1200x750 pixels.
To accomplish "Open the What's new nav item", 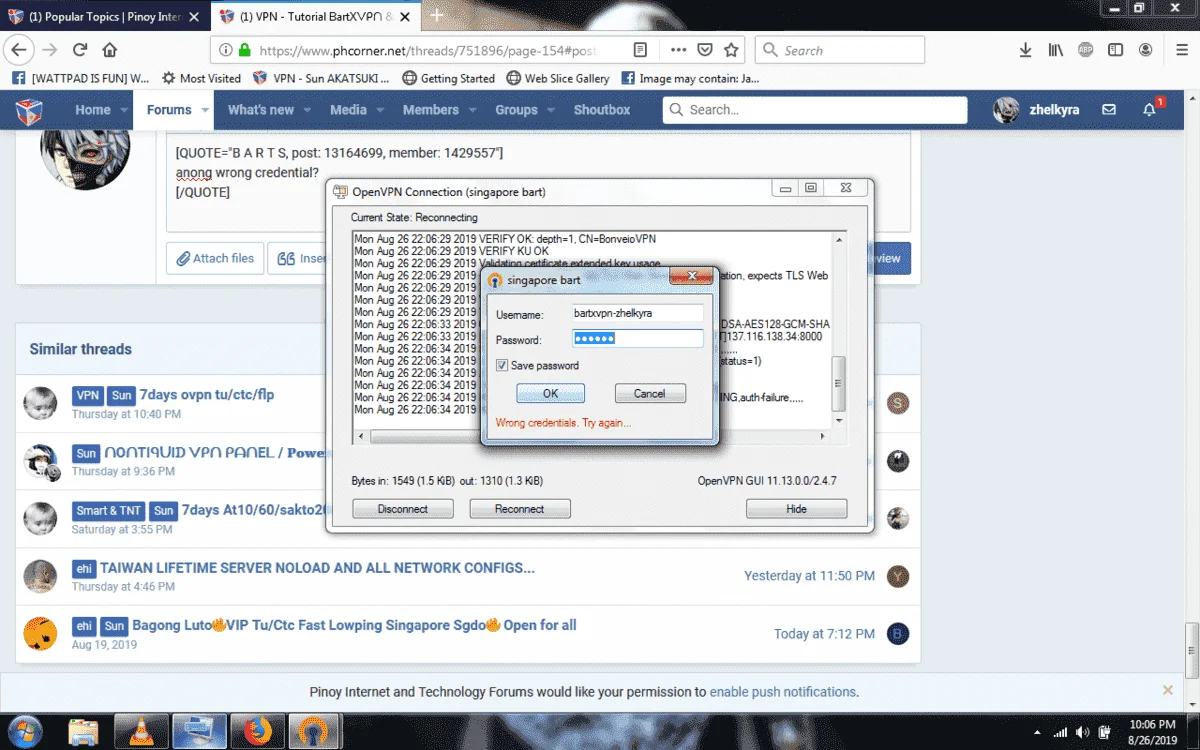I will coord(261,110).
